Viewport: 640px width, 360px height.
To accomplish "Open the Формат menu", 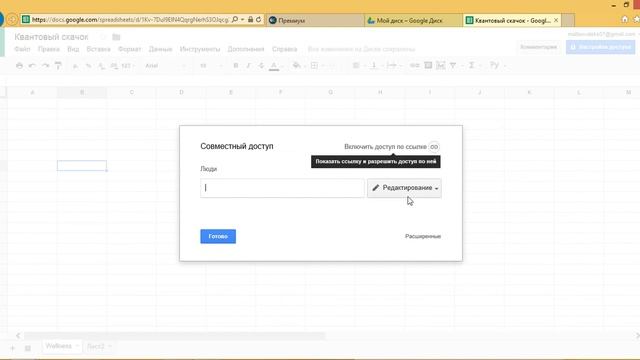I will coord(129,49).
